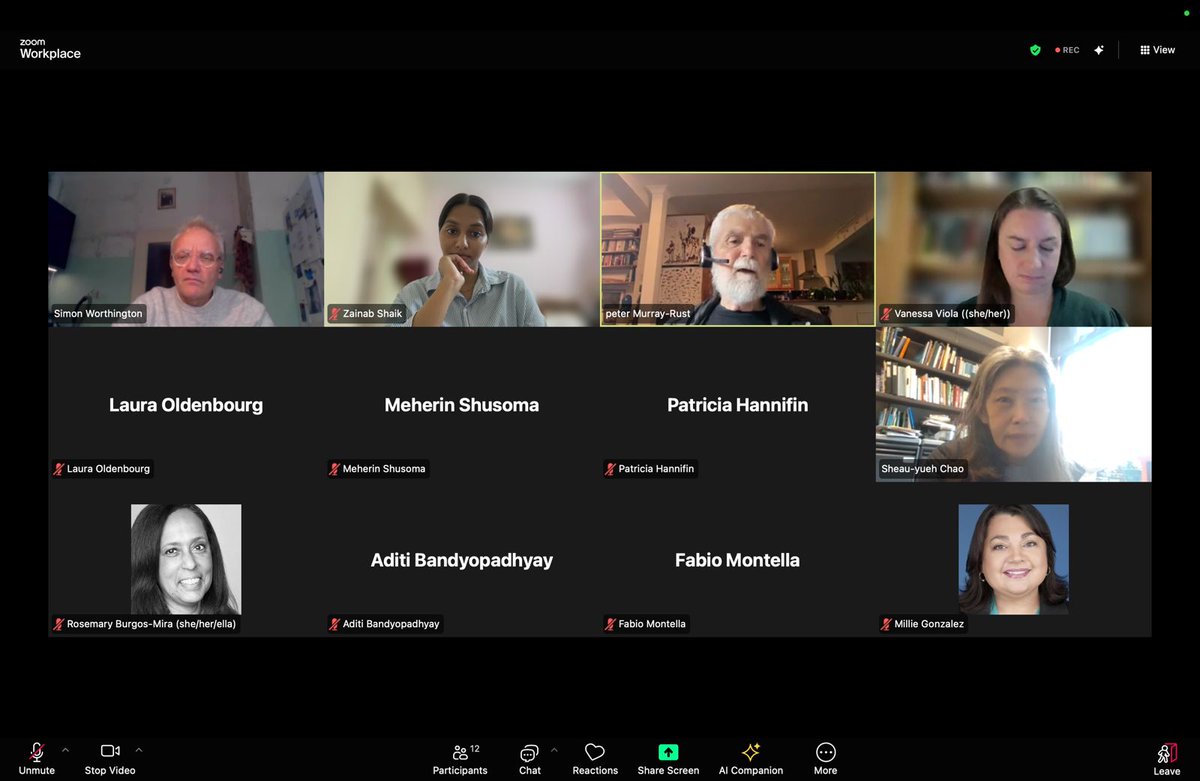Image resolution: width=1200 pixels, height=781 pixels.
Task: Open AI Companion
Action: tap(751, 759)
